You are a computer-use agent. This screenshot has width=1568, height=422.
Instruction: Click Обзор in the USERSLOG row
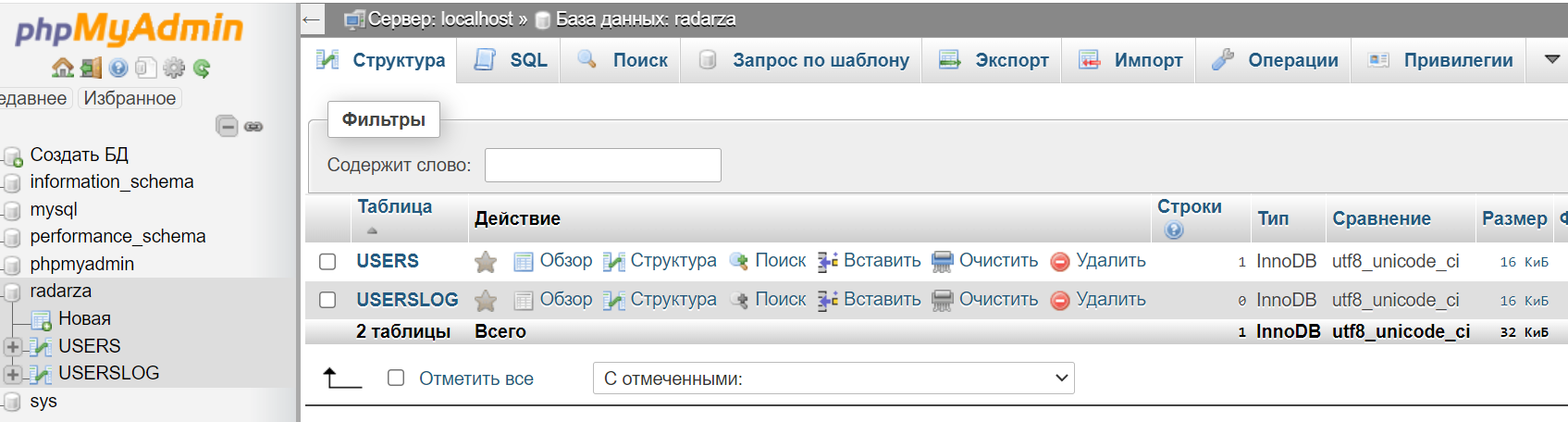(553, 299)
